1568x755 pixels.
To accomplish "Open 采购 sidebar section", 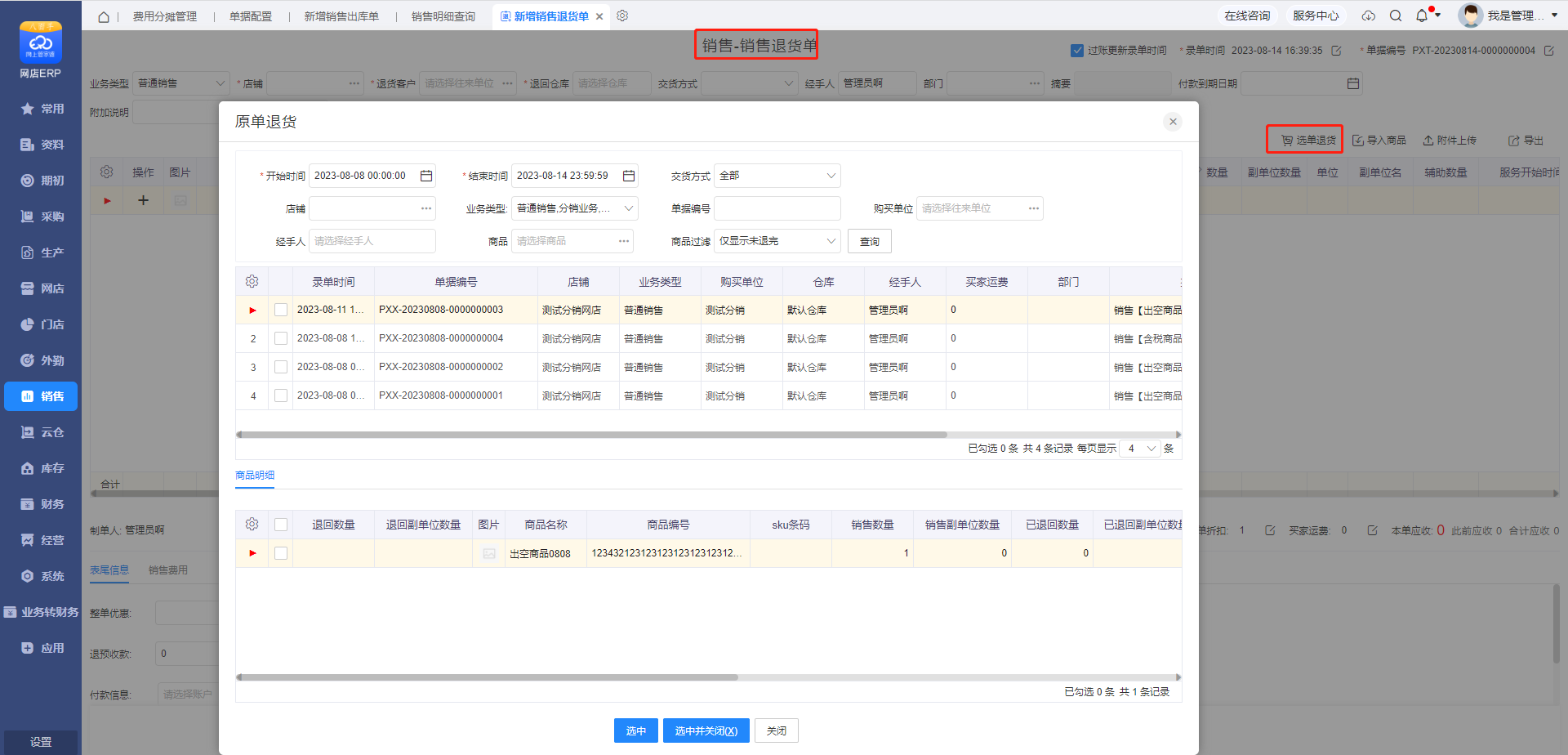I will (41, 217).
